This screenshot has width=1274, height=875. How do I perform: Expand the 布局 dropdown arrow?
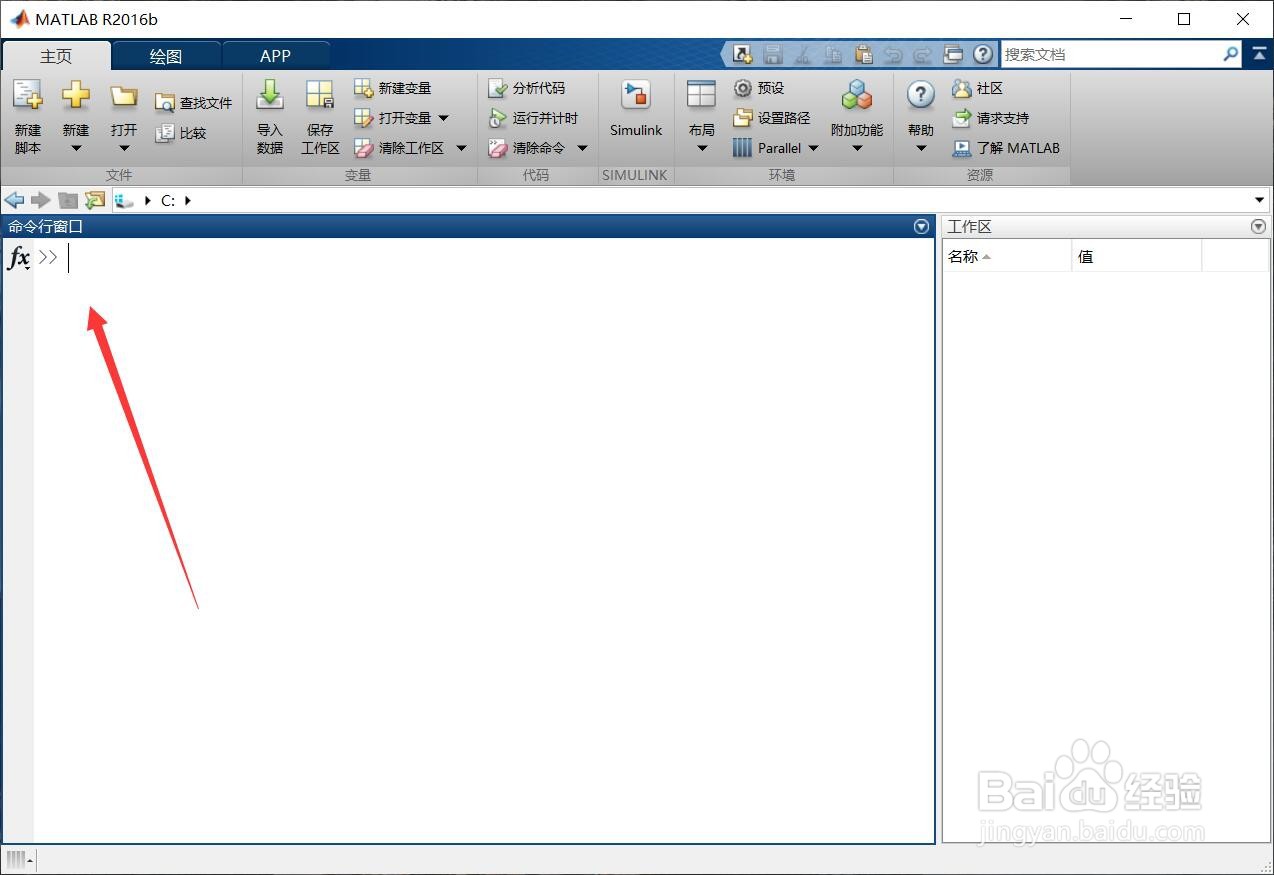[702, 149]
